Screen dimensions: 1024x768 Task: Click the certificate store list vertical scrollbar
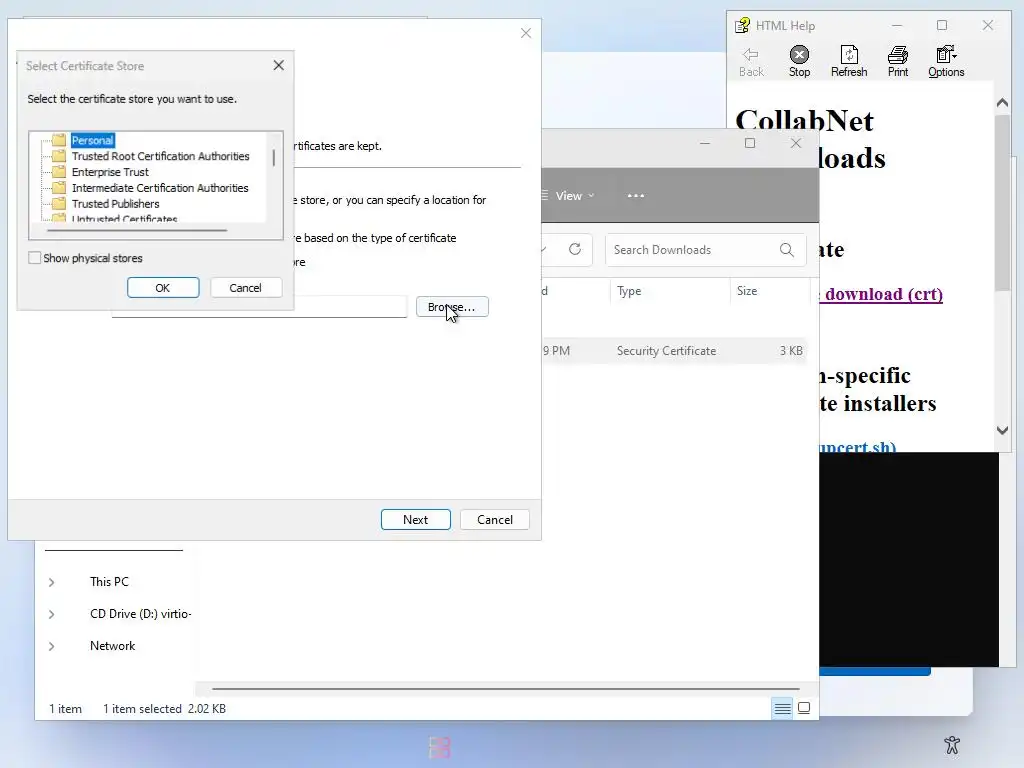coord(274,157)
